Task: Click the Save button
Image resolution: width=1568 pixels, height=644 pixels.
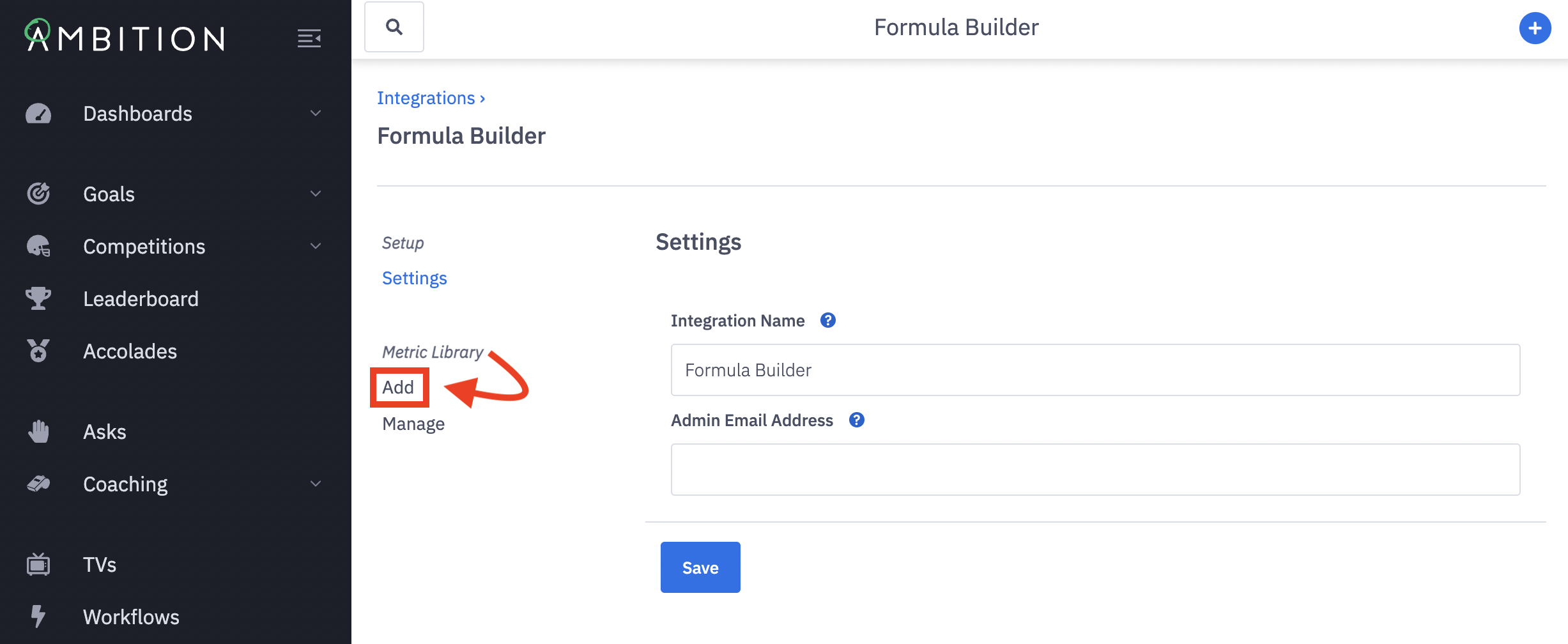Action: point(700,567)
